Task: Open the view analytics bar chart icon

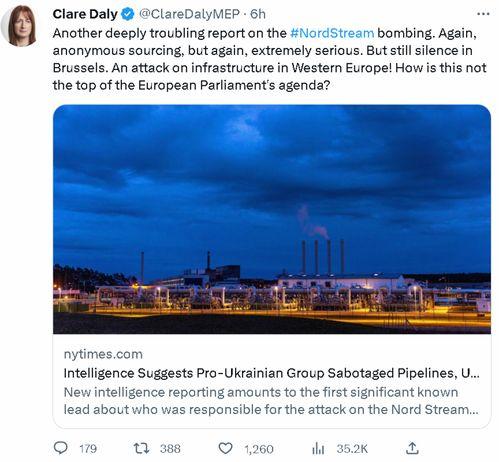Action: 318,448
